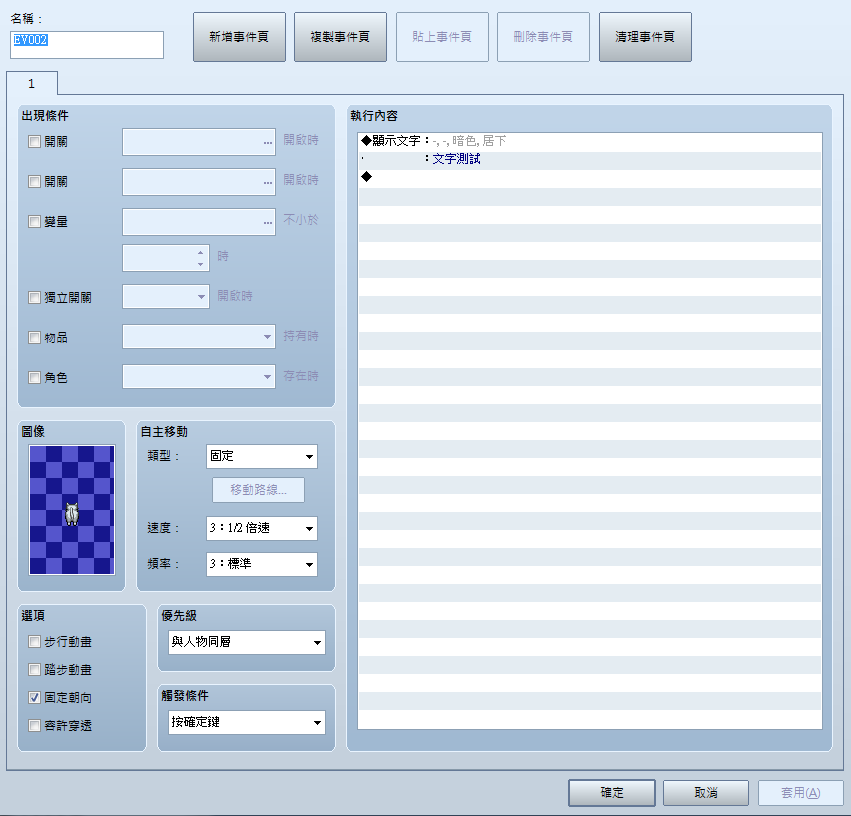Click the event sprite image preview

(x=72, y=510)
